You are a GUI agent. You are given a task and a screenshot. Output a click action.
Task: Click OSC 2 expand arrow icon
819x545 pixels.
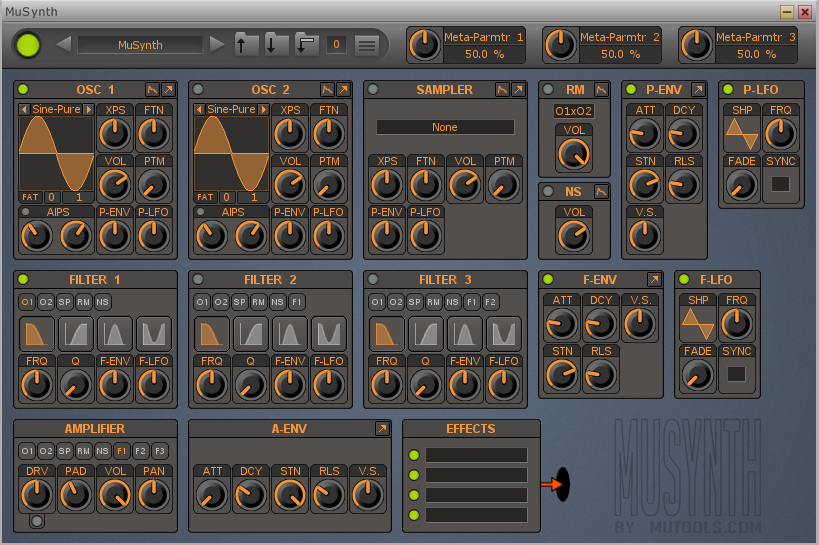(x=343, y=89)
